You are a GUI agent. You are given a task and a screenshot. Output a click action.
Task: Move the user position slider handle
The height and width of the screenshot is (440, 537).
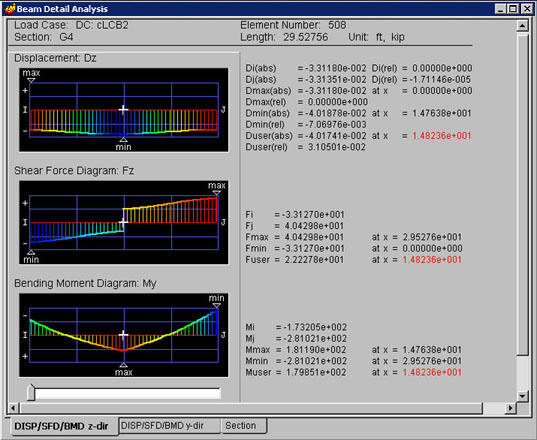coord(31,392)
